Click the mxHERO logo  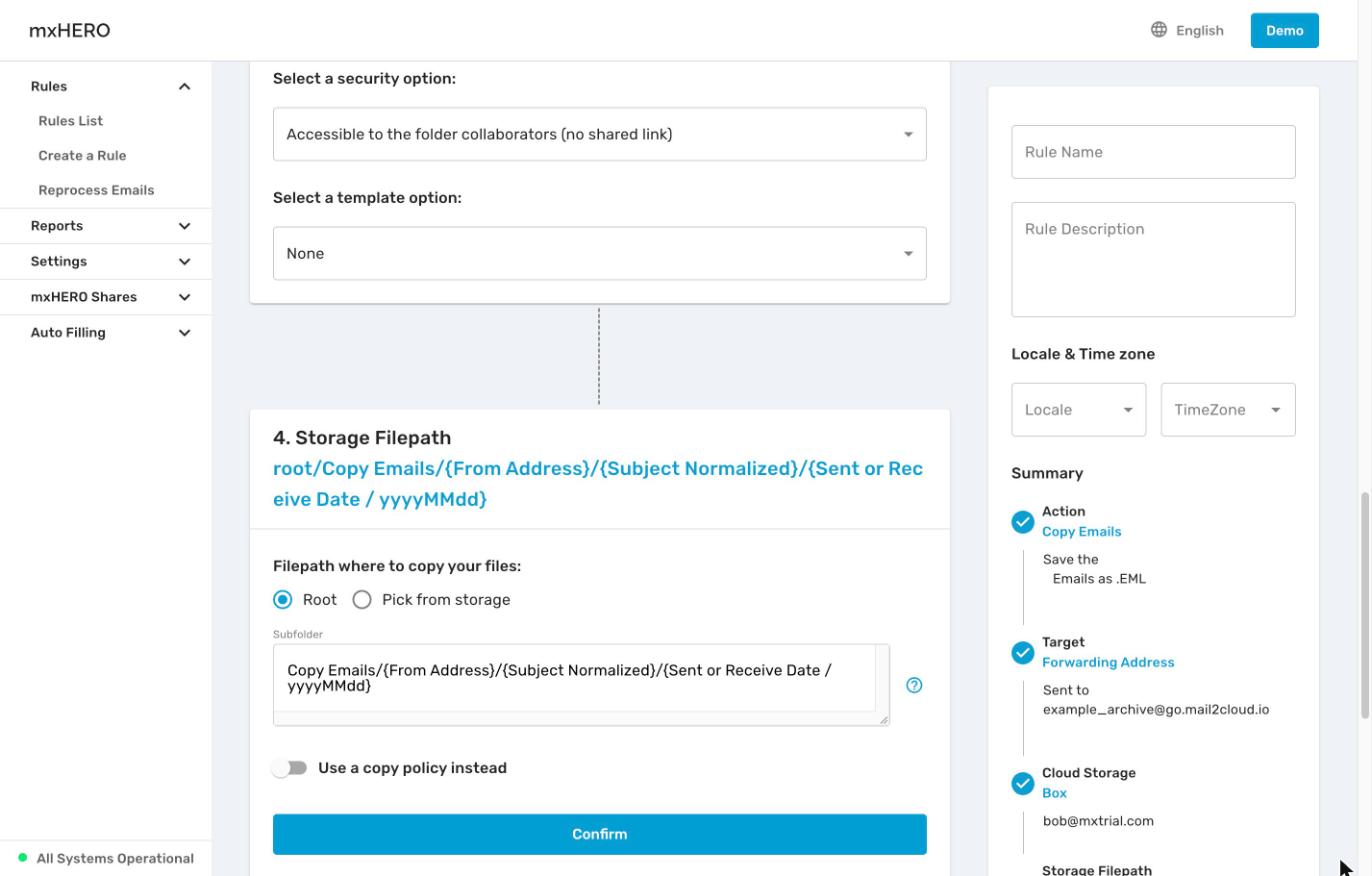[x=69, y=30]
